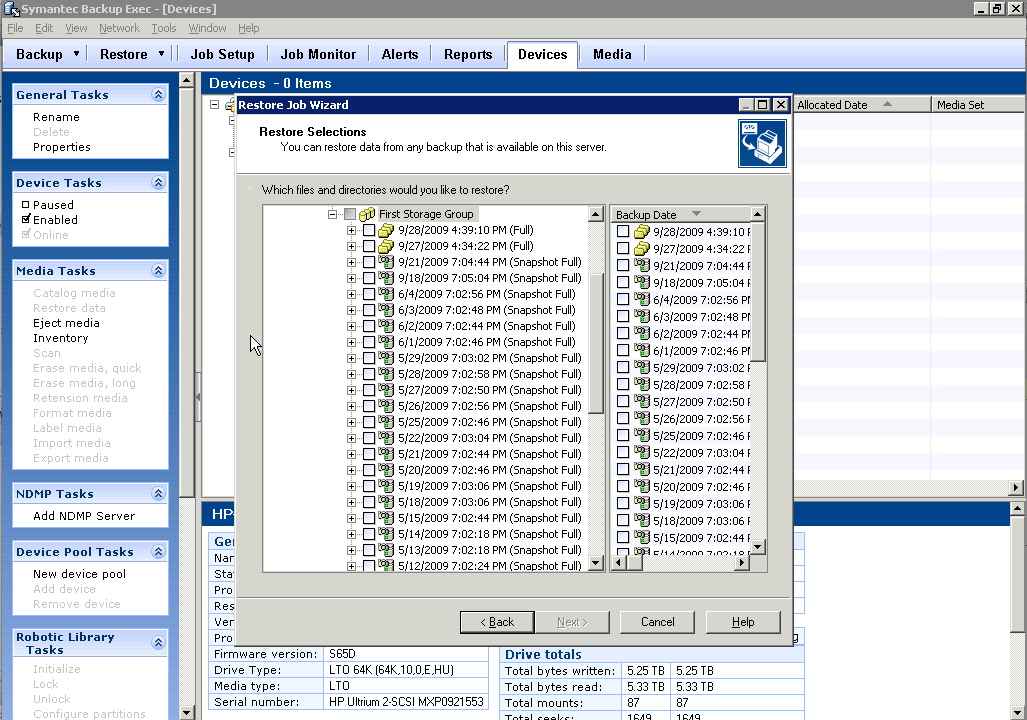Click the snapshot icon for 5/27/2009 7:02:50 PM in tree
Viewport: 1027px width, 720px height.
pyautogui.click(x=386, y=390)
